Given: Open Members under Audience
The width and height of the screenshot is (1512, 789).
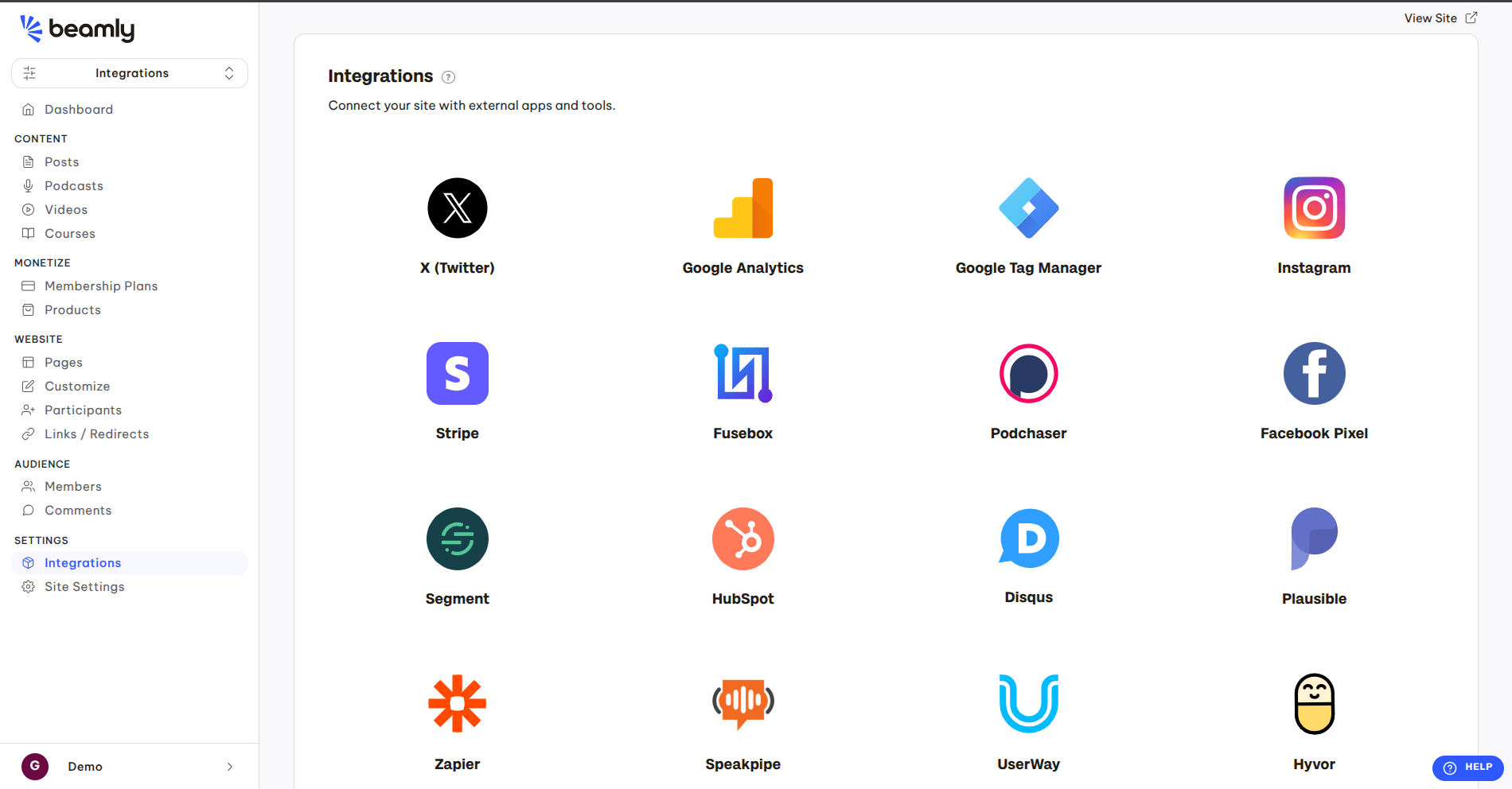Looking at the screenshot, I should coord(130,486).
